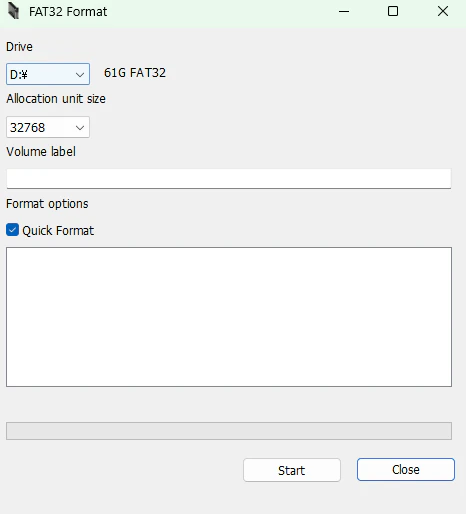The image size is (466, 514).
Task: Click the Quick Format label text
Action: click(58, 231)
